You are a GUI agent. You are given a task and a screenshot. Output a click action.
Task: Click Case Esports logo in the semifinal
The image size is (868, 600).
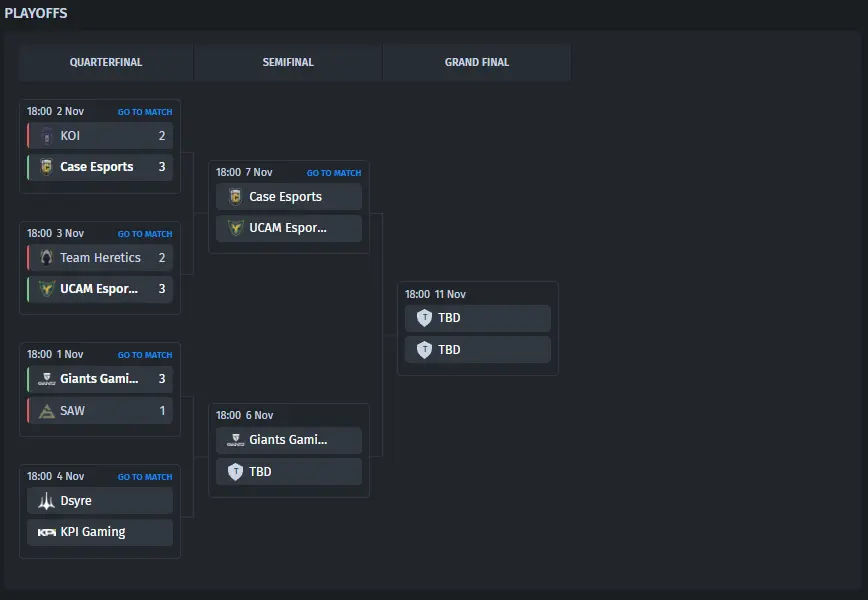(236, 196)
